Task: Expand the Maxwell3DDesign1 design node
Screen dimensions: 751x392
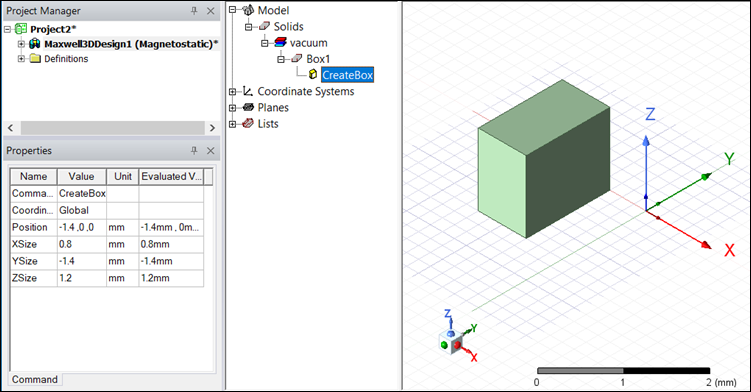Action: pyautogui.click(x=21, y=44)
